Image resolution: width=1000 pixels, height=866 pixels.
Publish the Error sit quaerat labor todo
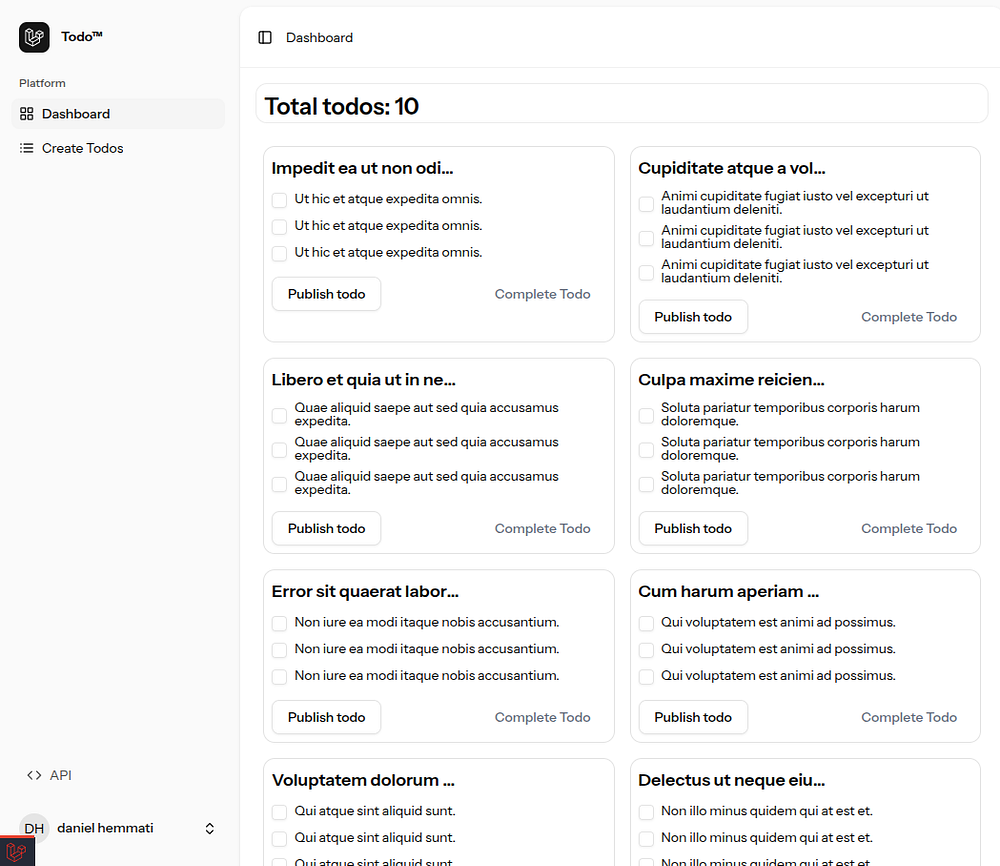tap(327, 717)
